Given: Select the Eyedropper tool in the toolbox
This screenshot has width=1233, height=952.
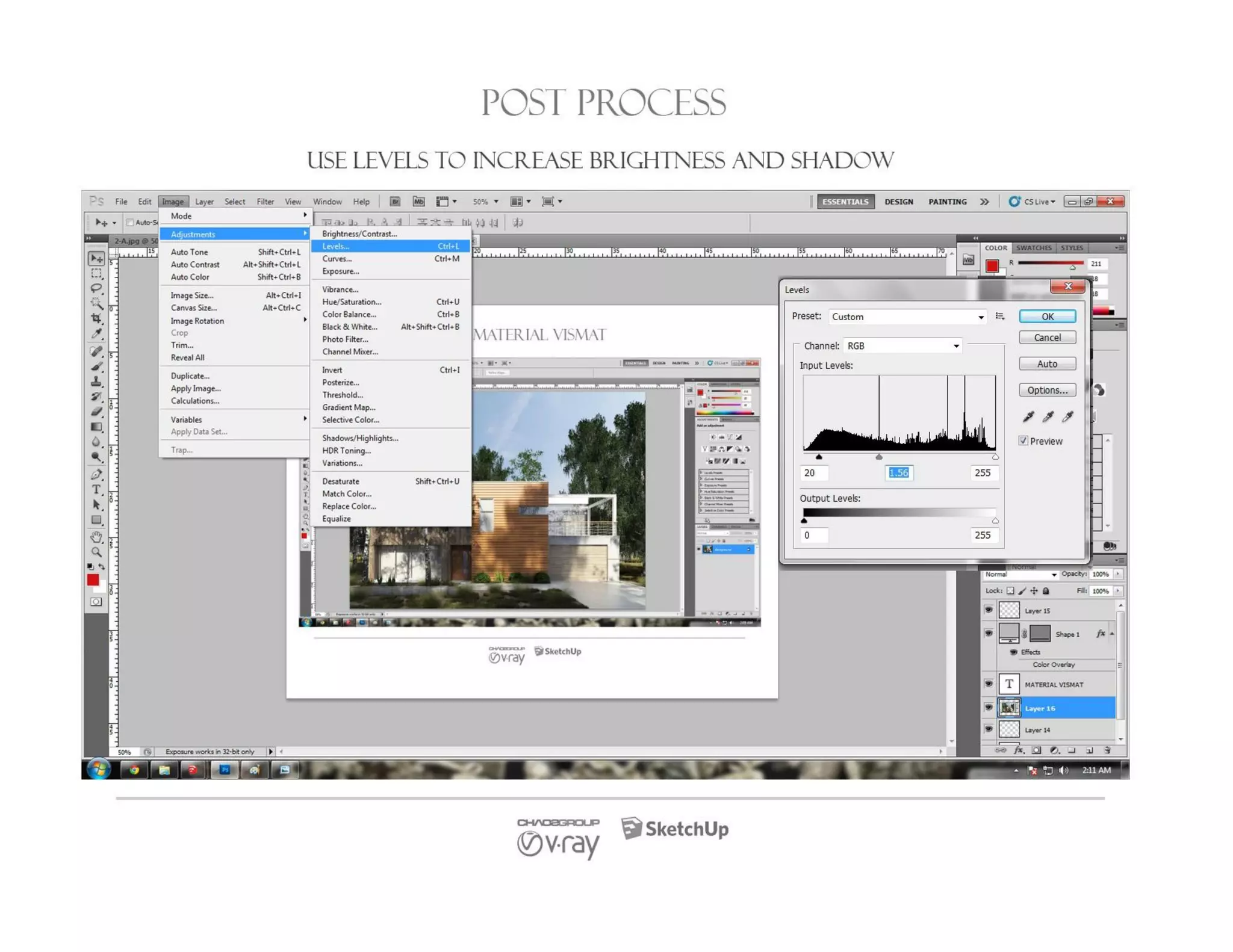Looking at the screenshot, I should 96,333.
